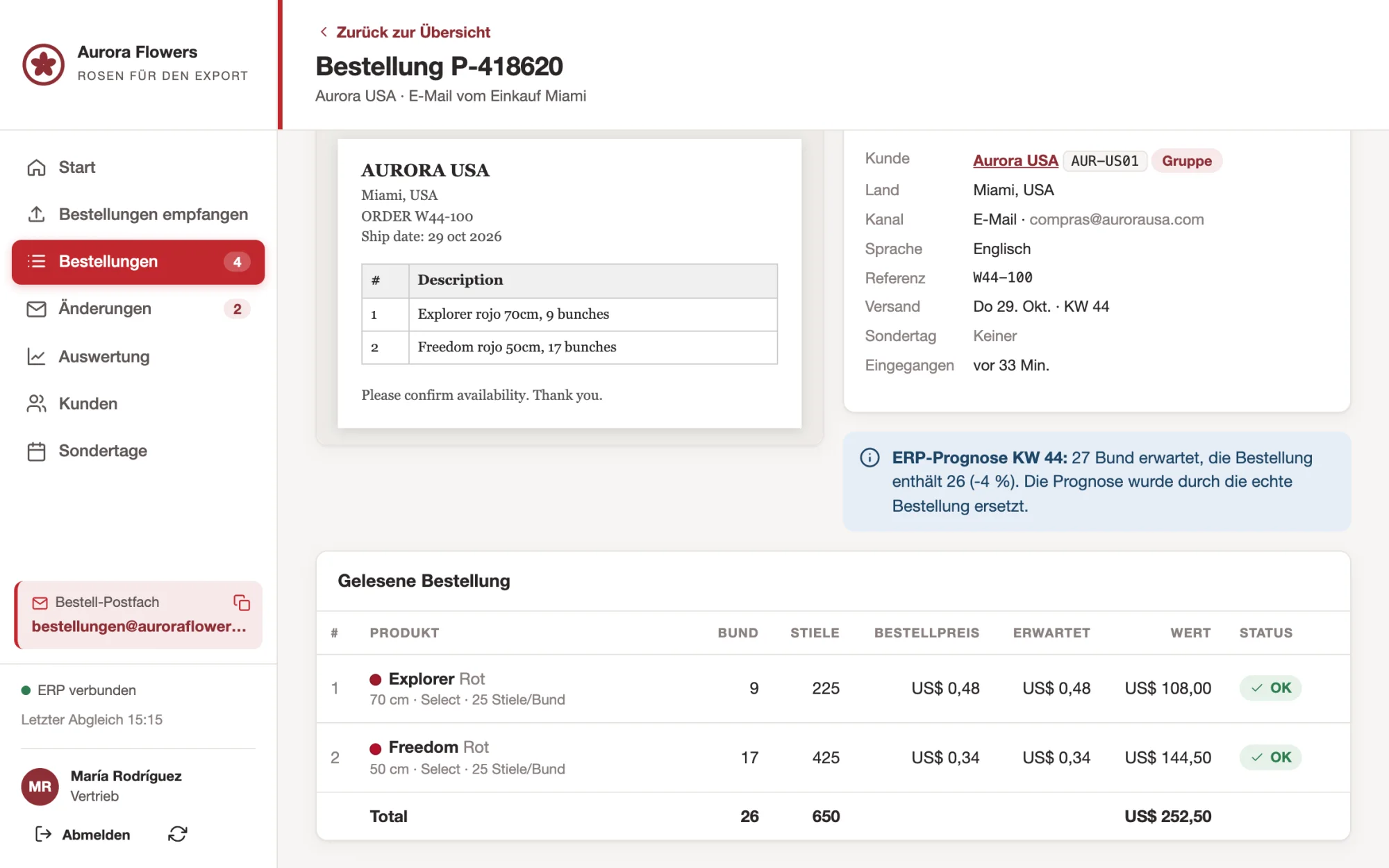Viewport: 1389px width, 868px height.
Task: Click the STATUS column header
Action: tap(1265, 633)
